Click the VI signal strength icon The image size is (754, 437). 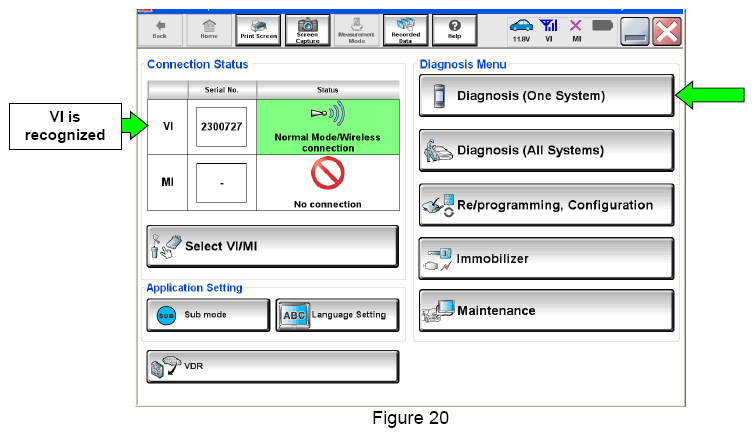tap(549, 30)
